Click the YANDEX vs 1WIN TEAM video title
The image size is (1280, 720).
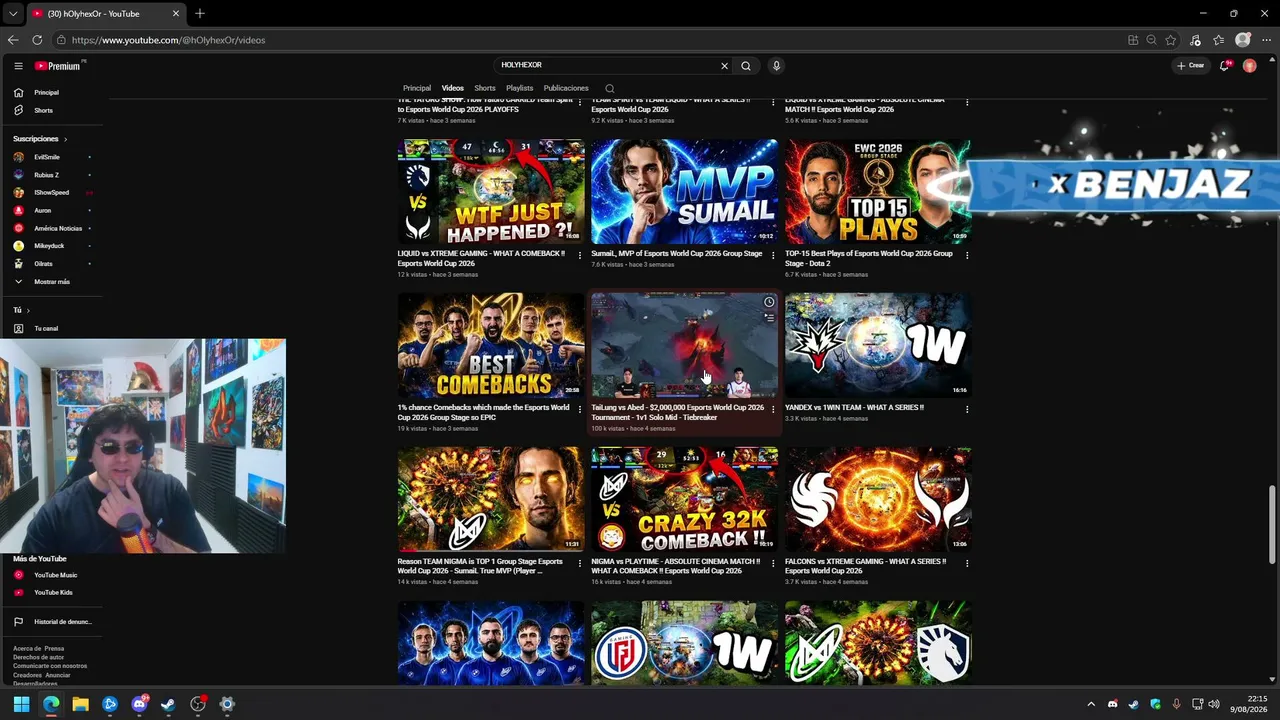click(854, 408)
